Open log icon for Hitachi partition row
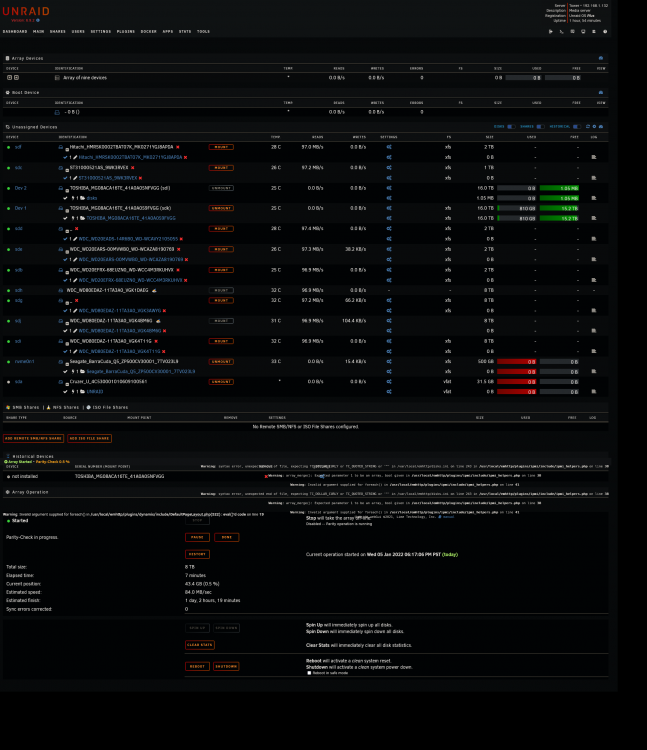 coord(594,157)
